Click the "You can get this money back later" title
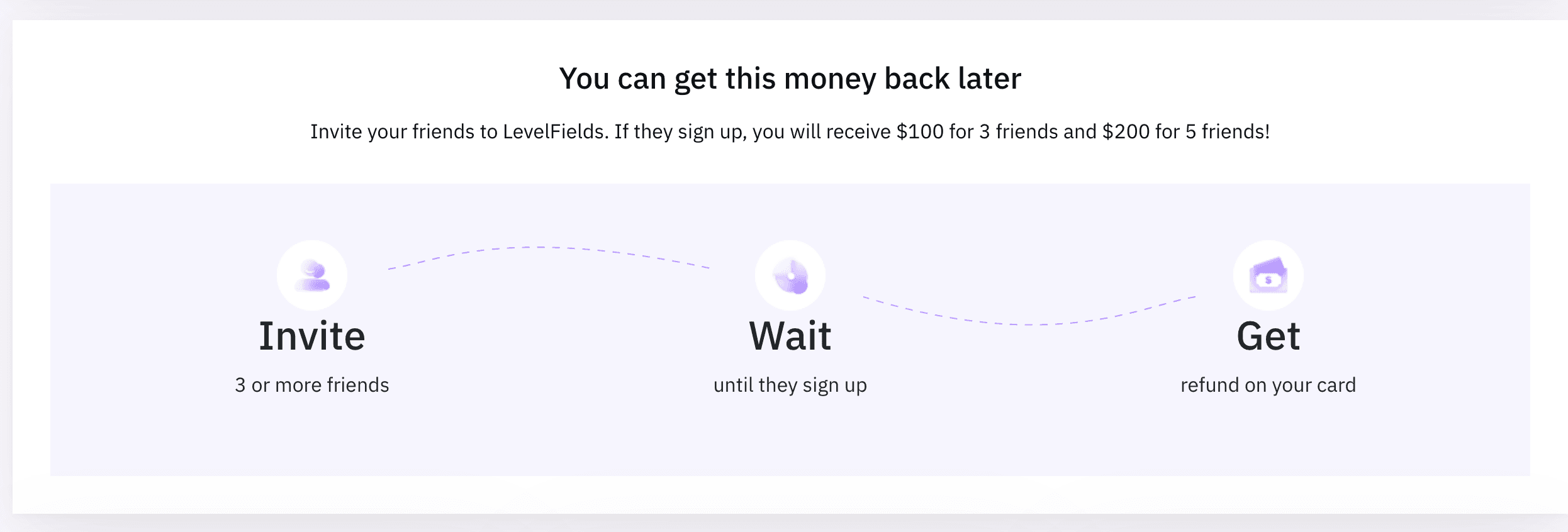1568x532 pixels. (x=790, y=79)
